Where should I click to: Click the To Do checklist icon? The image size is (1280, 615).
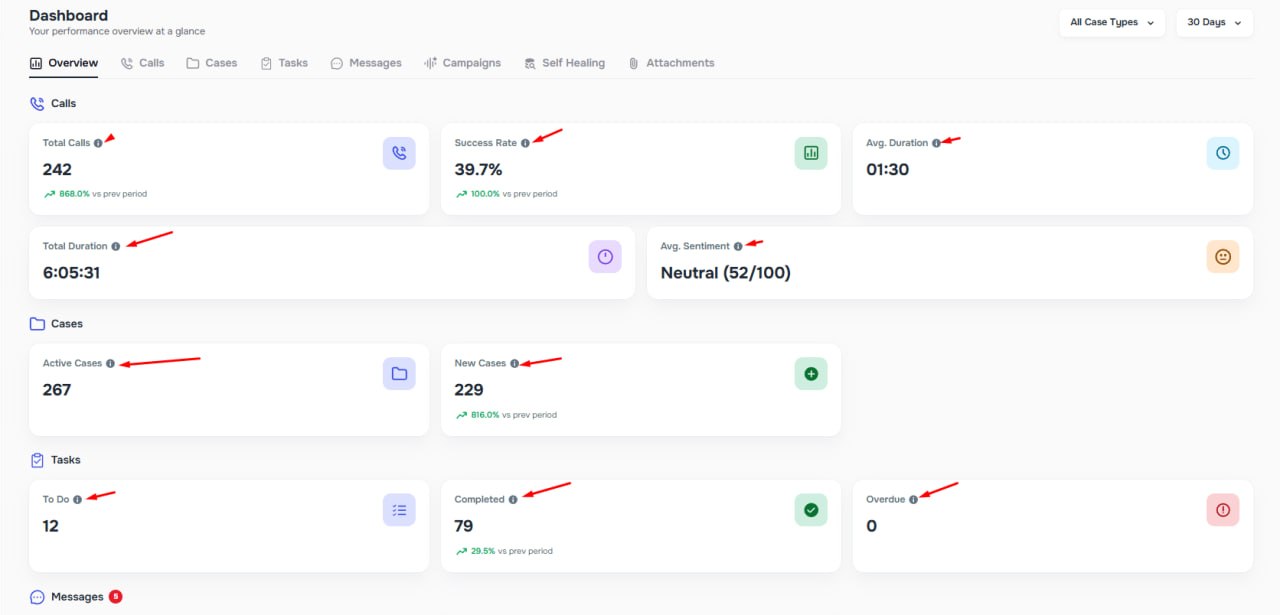tap(399, 510)
